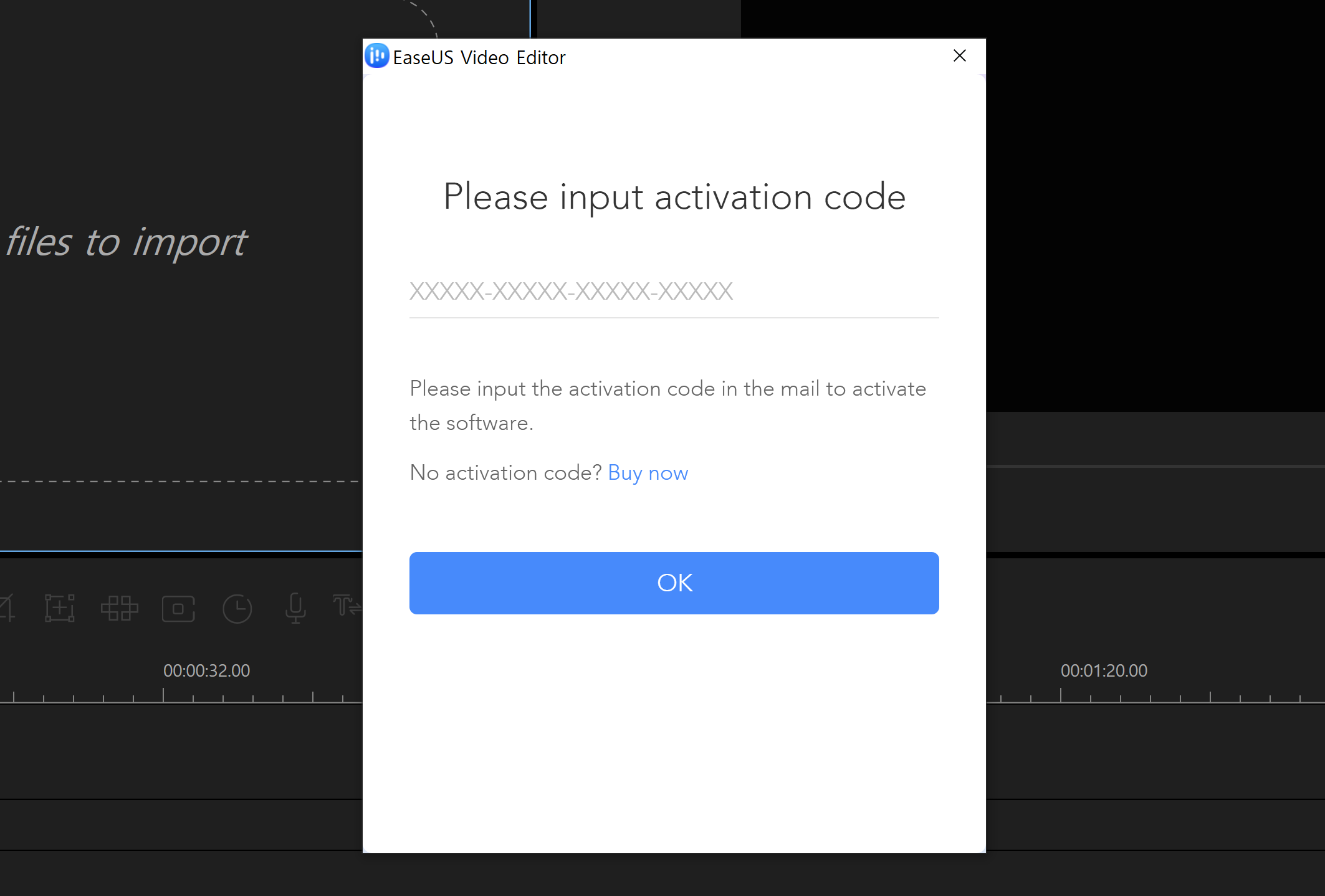The image size is (1325, 896).
Task: Start voiceover with the microphone icon
Action: click(295, 608)
